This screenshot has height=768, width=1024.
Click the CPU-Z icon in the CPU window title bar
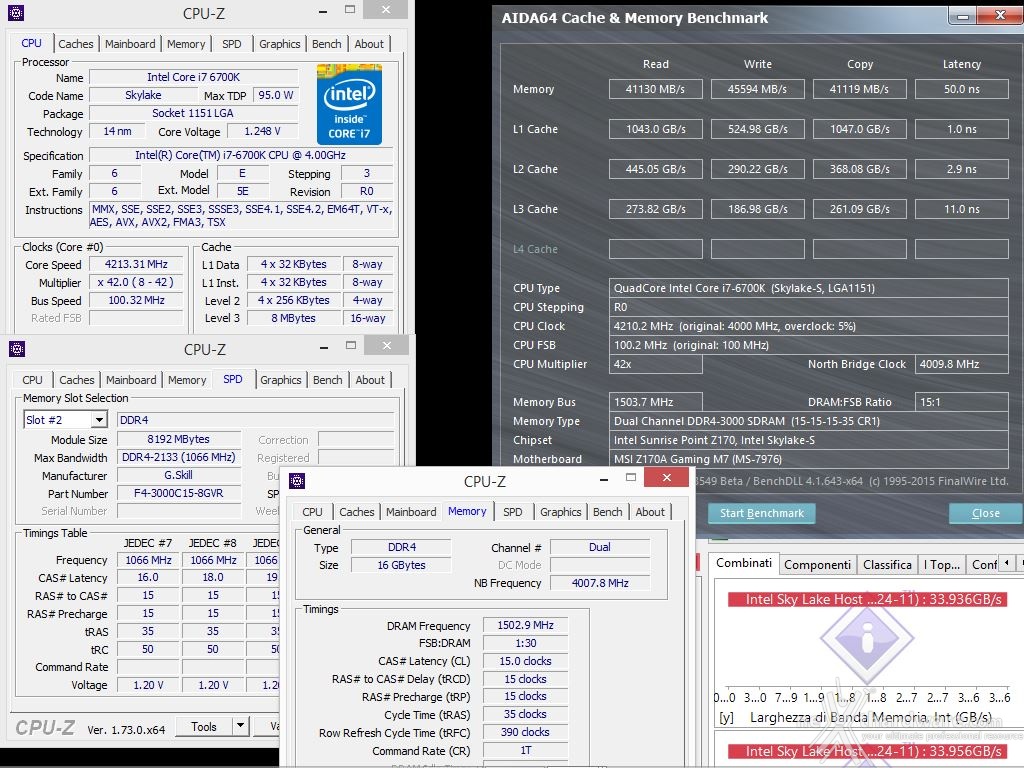point(16,12)
